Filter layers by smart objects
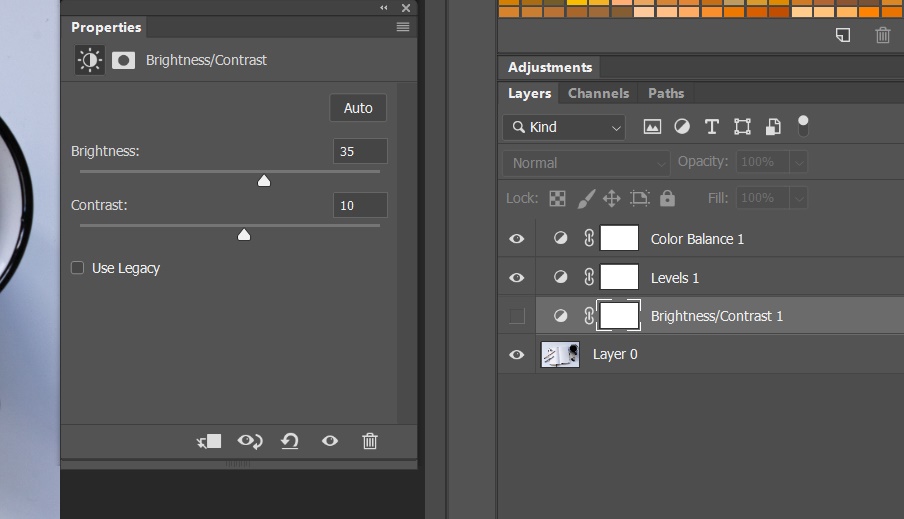Image resolution: width=904 pixels, height=519 pixels. [x=773, y=127]
